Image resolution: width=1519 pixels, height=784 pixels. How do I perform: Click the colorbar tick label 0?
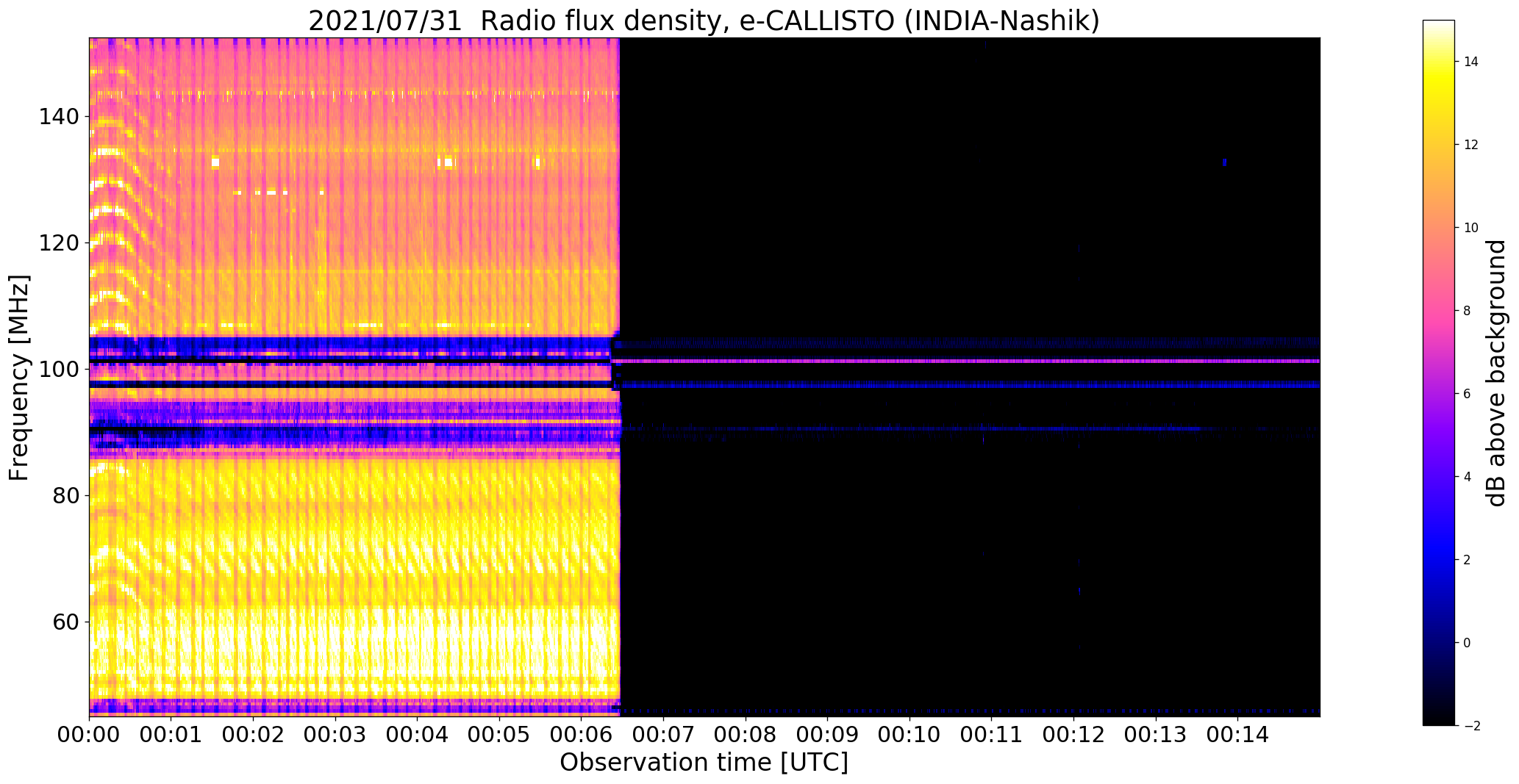point(1467,643)
